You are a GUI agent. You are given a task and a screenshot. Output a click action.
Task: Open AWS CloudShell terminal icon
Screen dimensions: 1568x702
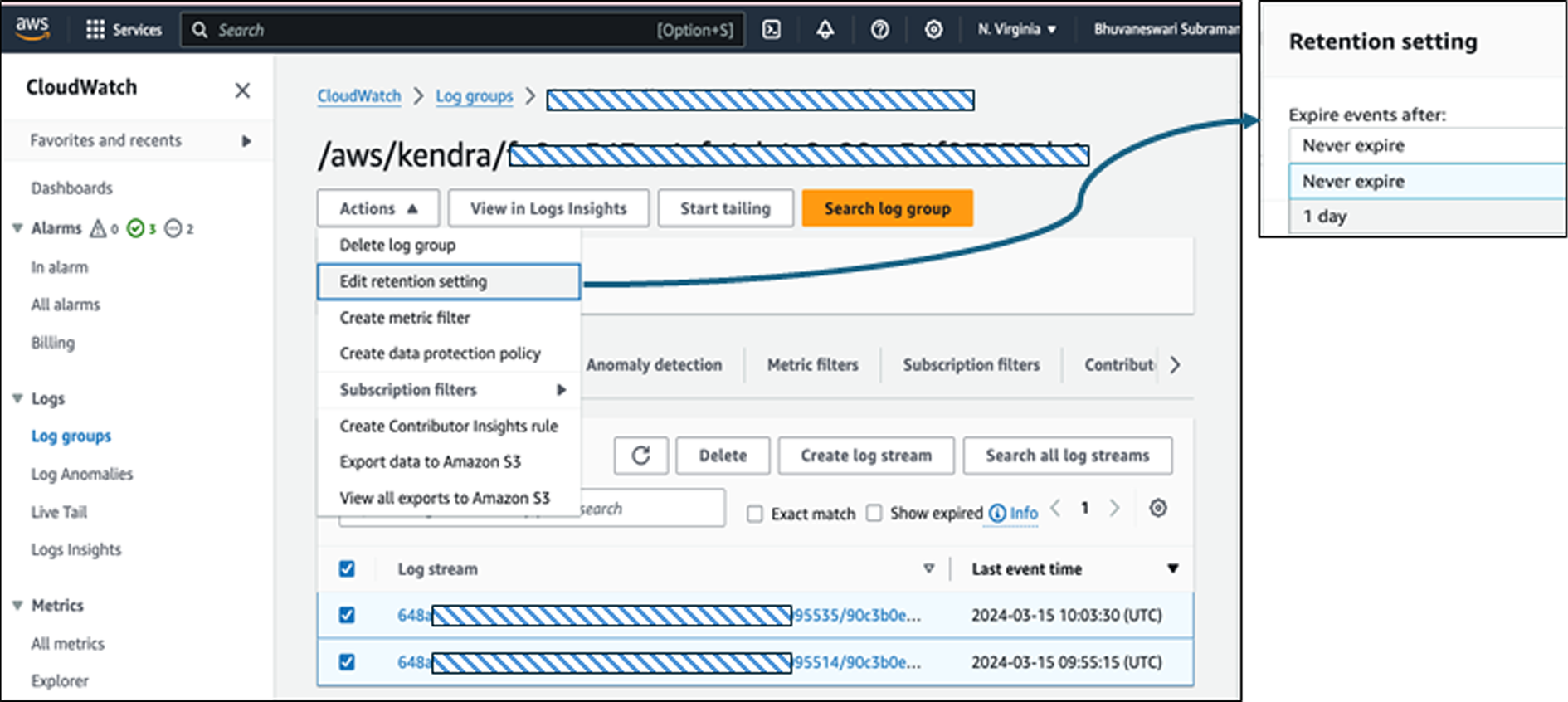(772, 30)
